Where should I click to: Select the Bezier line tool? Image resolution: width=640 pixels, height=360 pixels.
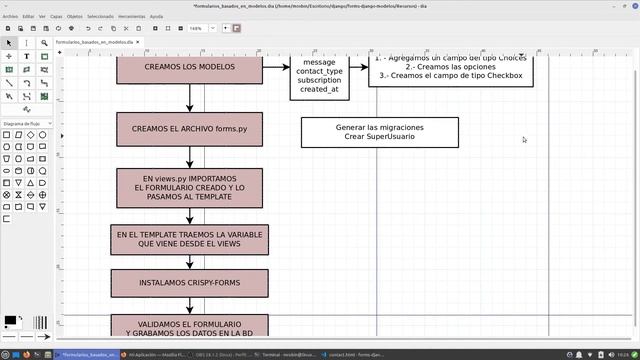pyautogui.click(x=27, y=97)
